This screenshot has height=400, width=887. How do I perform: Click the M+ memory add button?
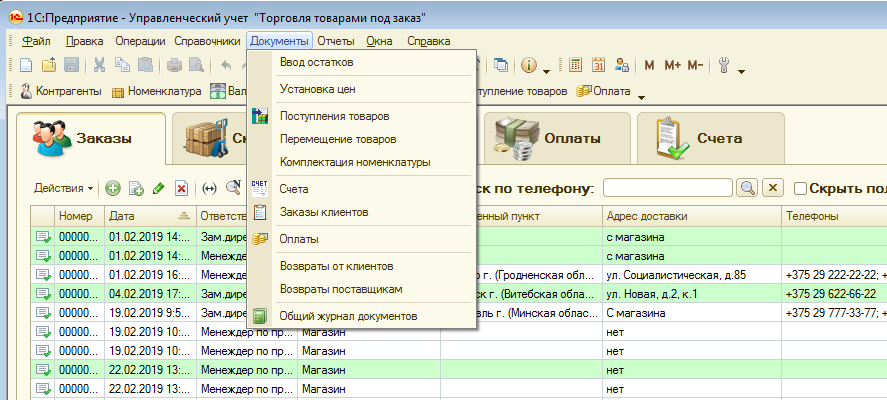672,66
